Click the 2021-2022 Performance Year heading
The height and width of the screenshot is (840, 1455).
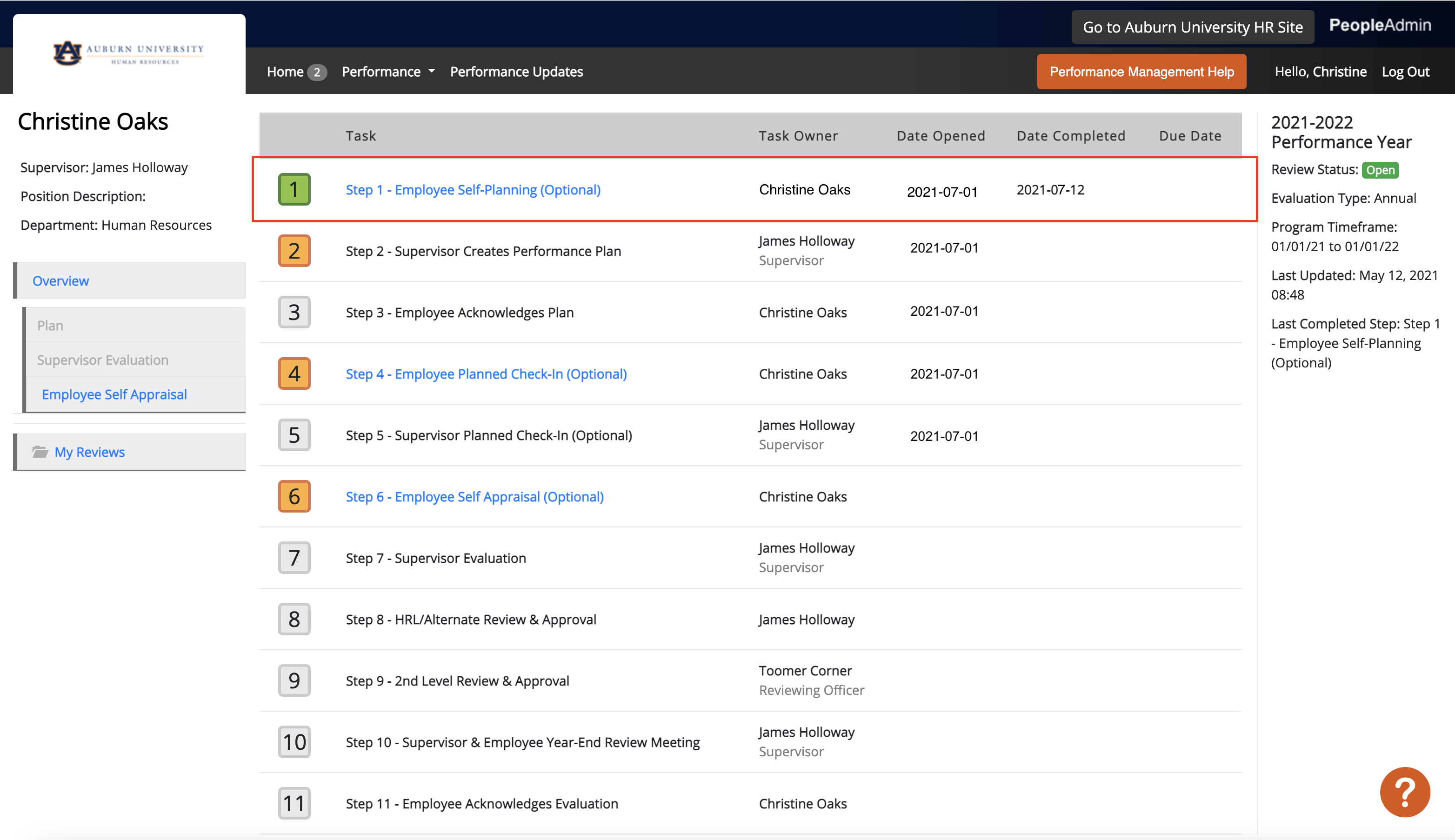pos(1342,132)
